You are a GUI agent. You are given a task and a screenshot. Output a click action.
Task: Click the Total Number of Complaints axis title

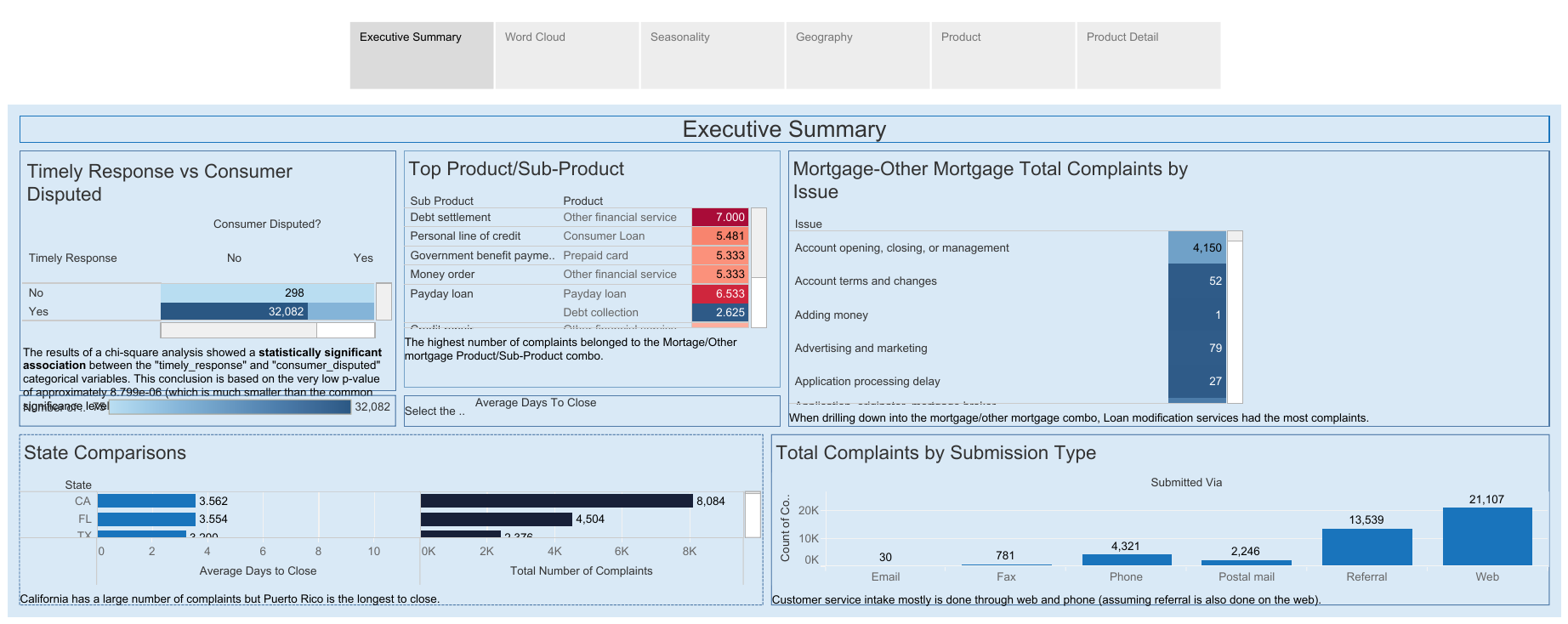(x=582, y=570)
